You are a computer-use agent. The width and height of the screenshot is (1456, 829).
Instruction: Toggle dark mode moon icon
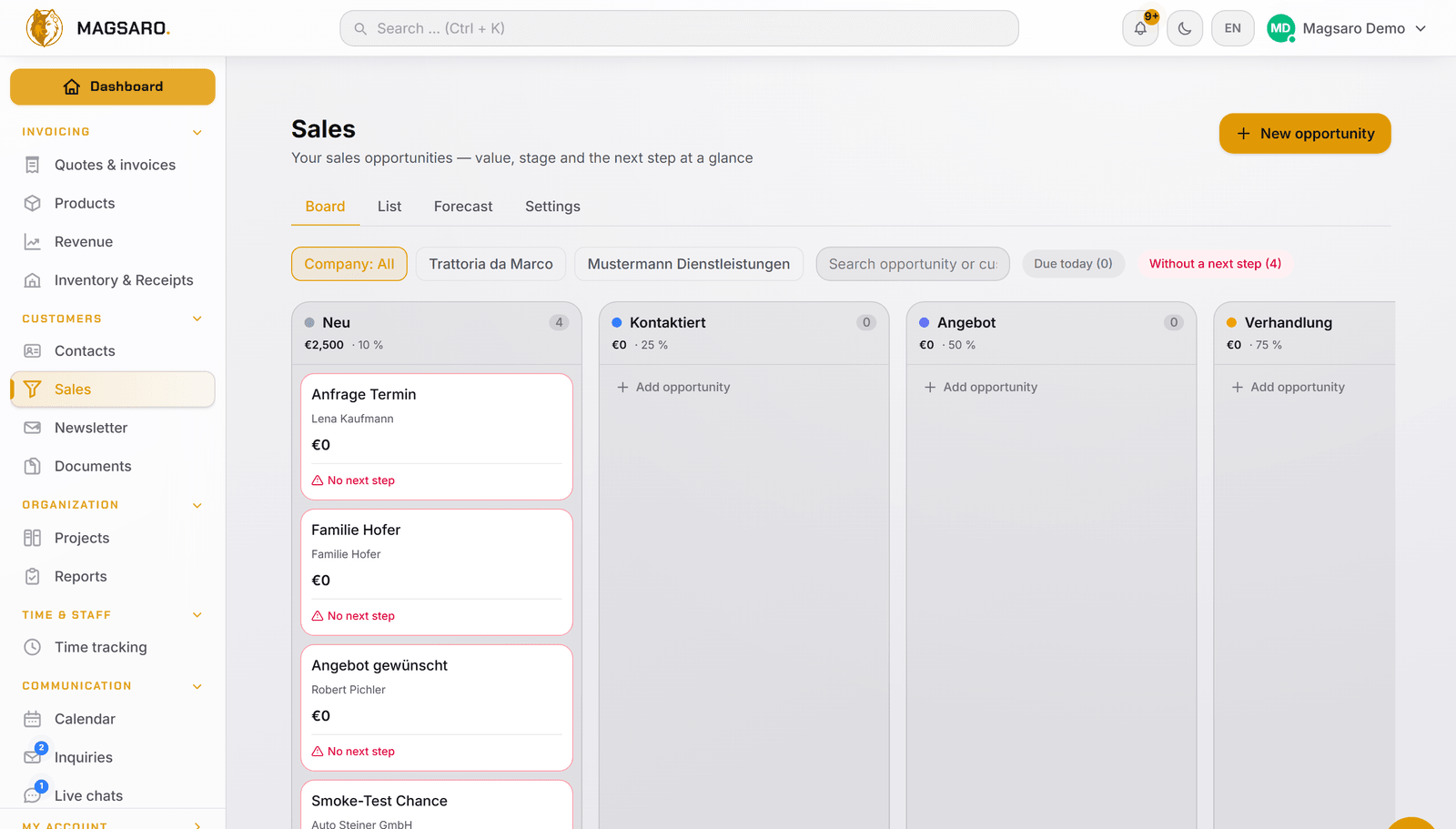point(1185,28)
